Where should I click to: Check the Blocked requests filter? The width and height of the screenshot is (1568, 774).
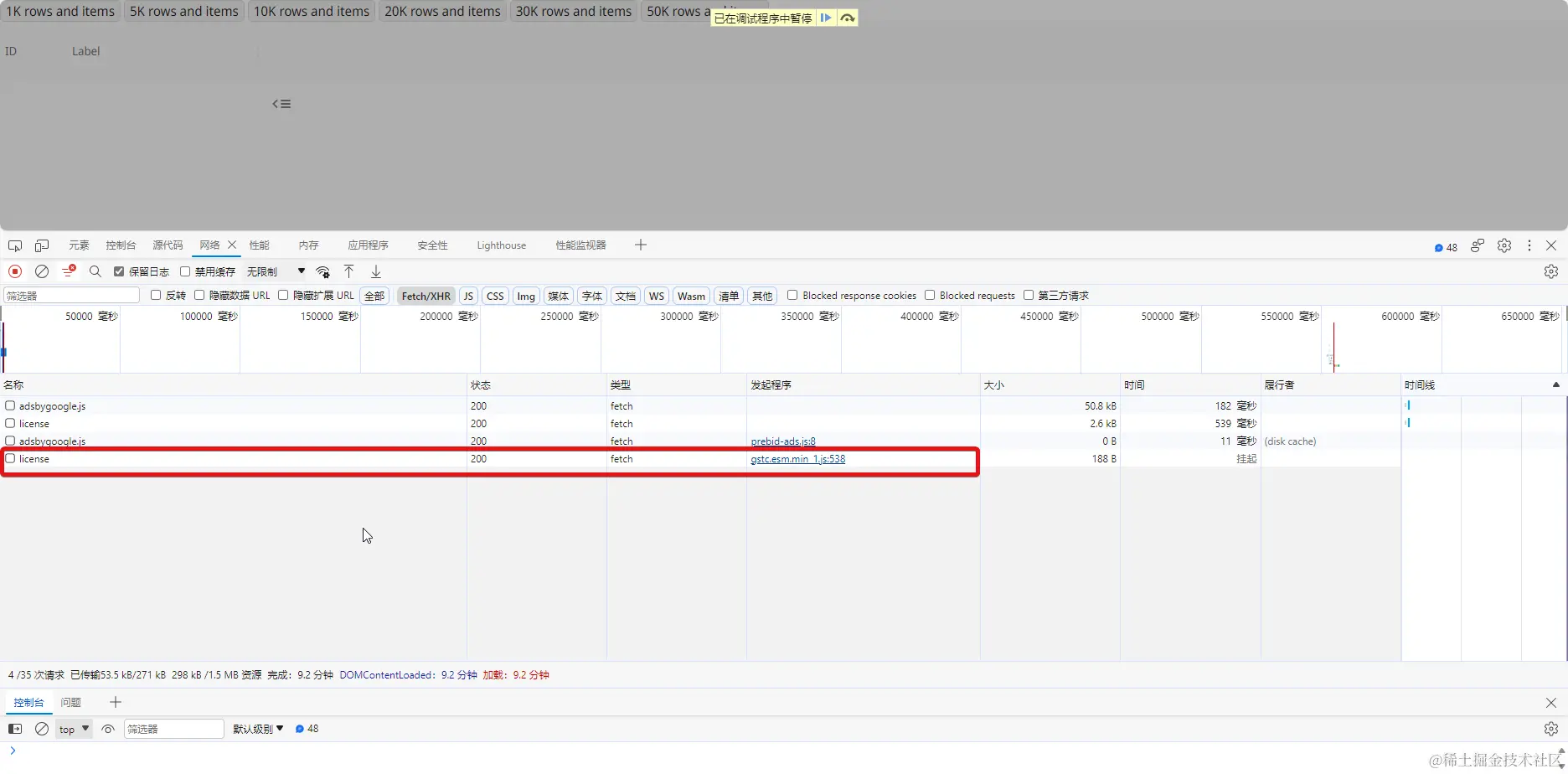click(930, 295)
